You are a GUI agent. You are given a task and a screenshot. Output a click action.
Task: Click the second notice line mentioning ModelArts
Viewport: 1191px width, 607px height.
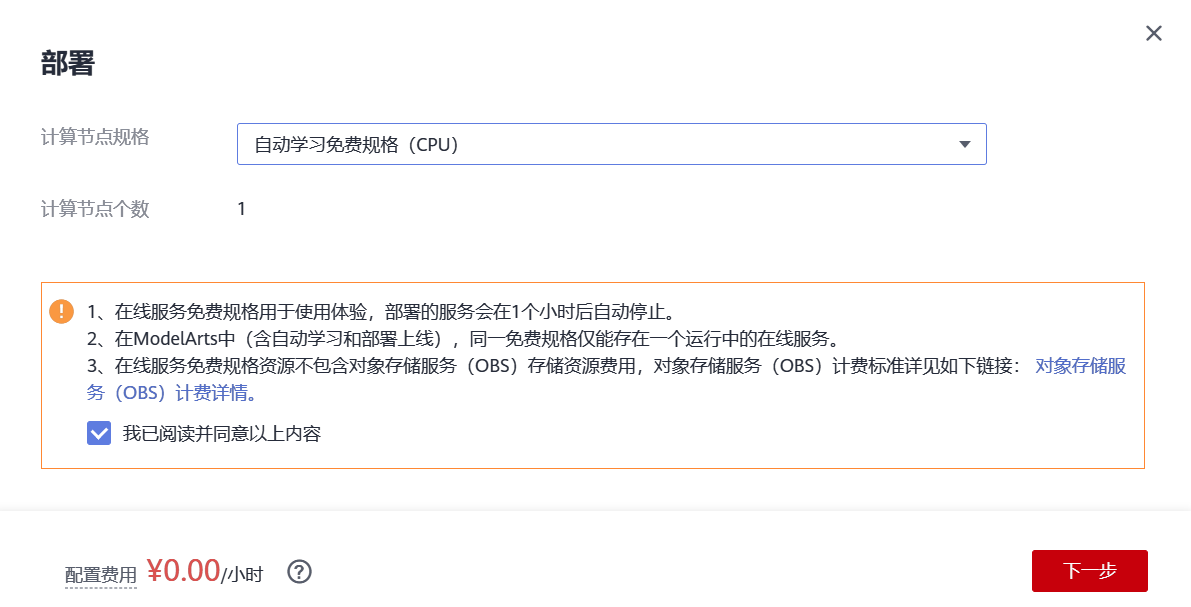point(460,338)
